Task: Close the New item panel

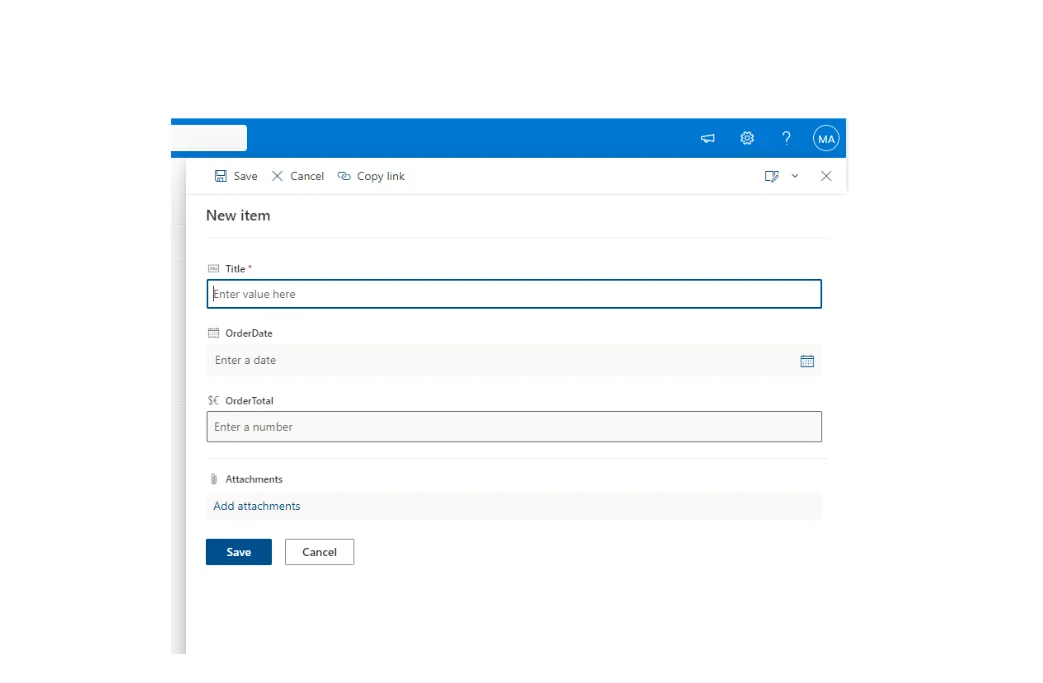Action: coord(826,176)
